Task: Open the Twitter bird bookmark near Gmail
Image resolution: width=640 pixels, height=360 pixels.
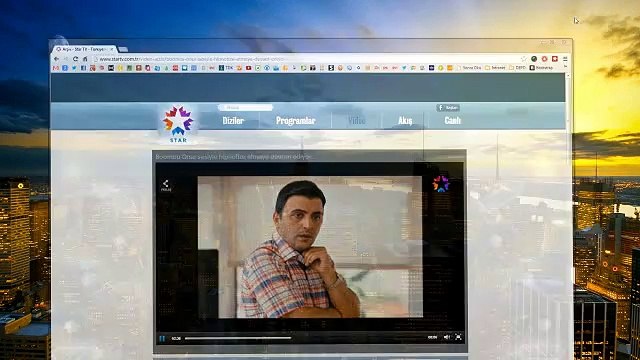Action: tap(74, 68)
